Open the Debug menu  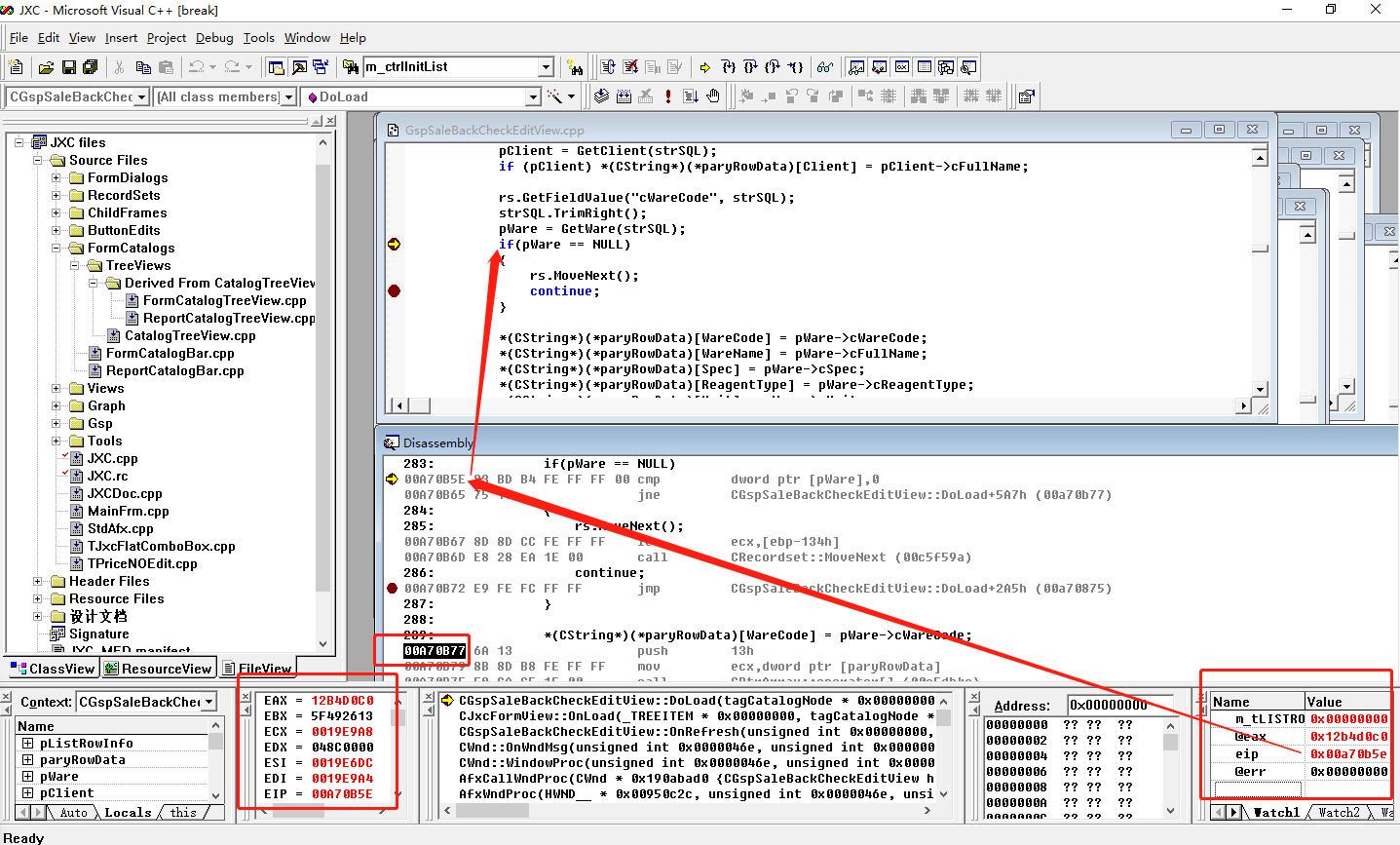[x=214, y=38]
